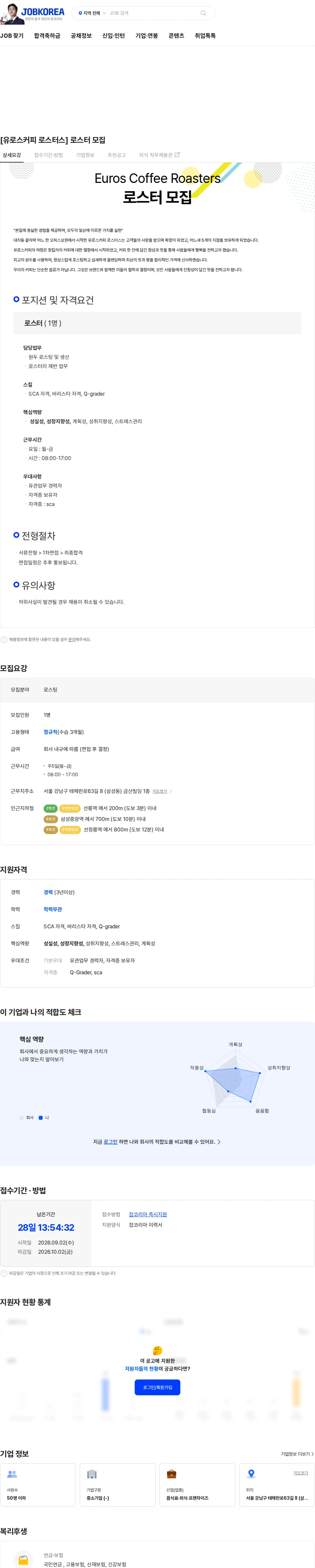The height and width of the screenshot is (1568, 315).
Task: Click the 수인분당선 badge for 선정릉역
Action: tap(70, 830)
